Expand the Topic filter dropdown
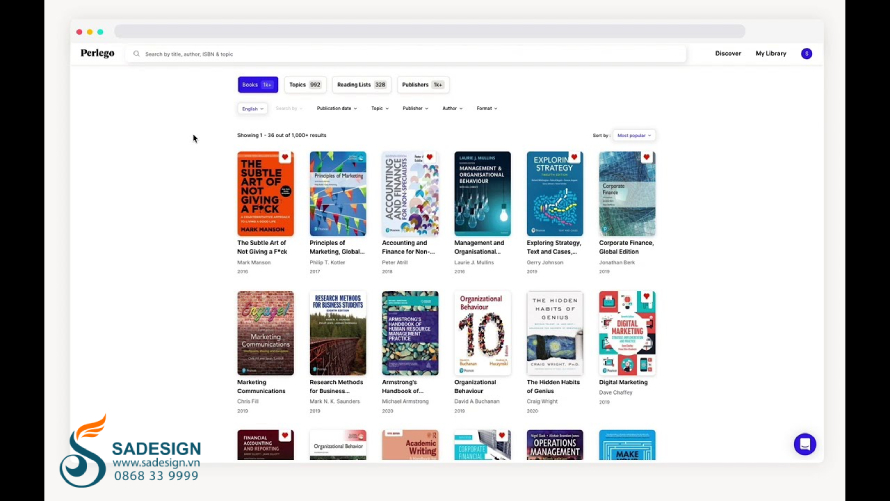 click(380, 108)
